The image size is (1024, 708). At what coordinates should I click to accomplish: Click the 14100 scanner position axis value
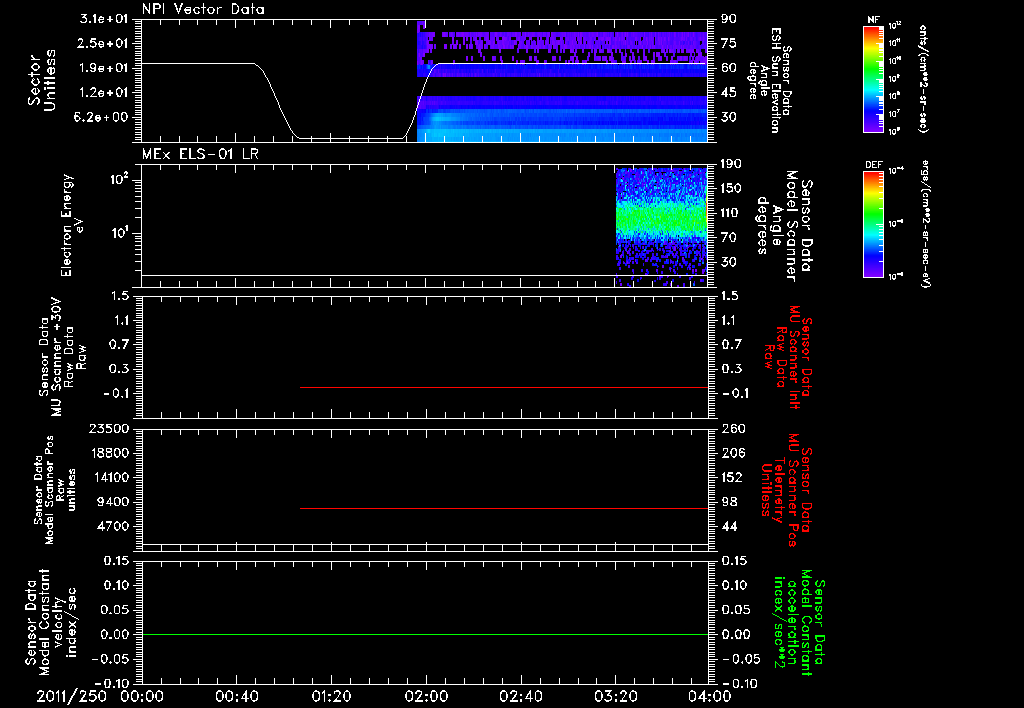[110, 477]
